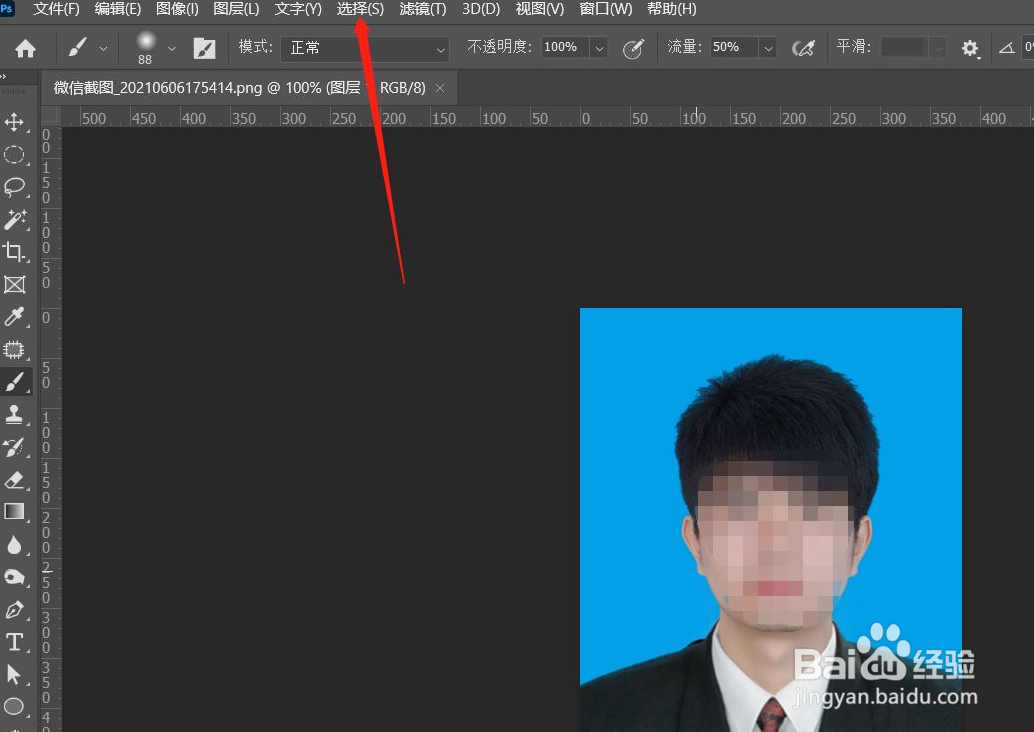1034x732 pixels.
Task: Open the 图像(I) menu
Action: (x=177, y=9)
